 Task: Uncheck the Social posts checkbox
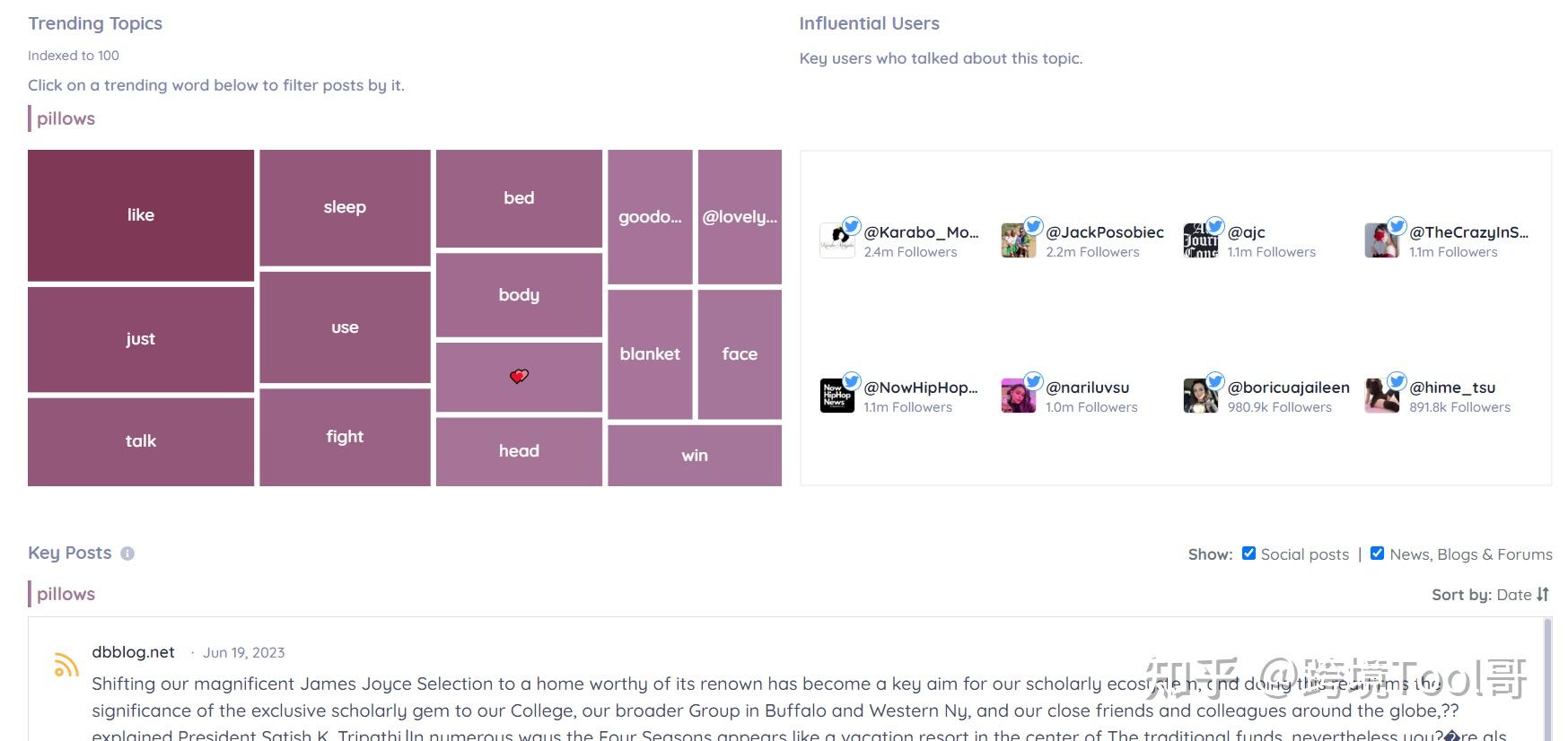(x=1248, y=554)
